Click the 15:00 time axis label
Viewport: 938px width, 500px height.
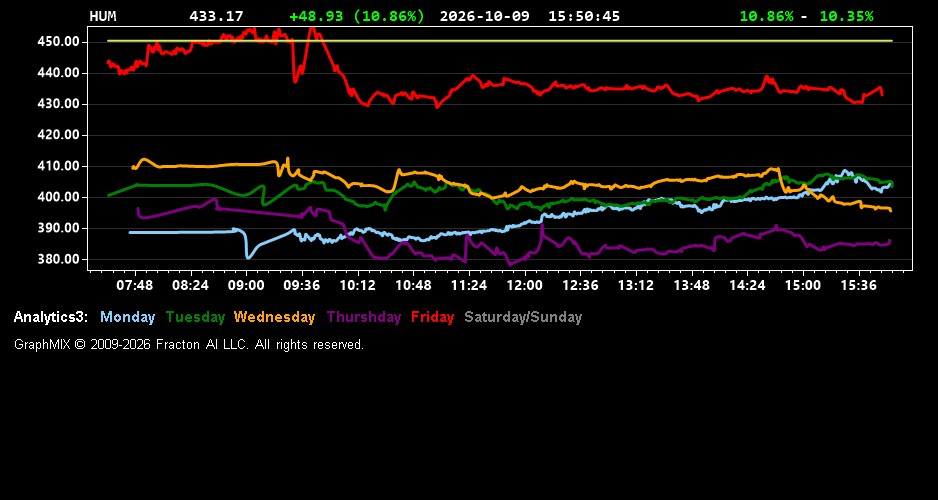803,285
